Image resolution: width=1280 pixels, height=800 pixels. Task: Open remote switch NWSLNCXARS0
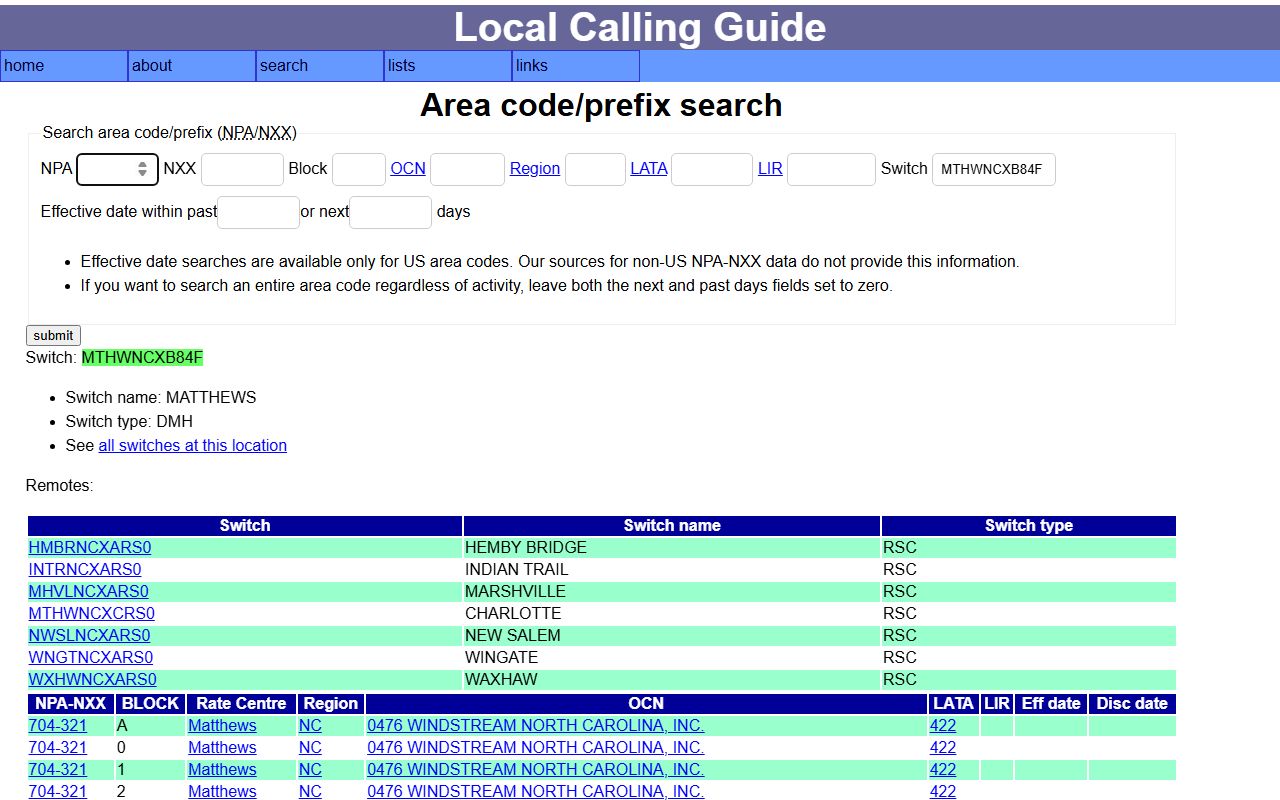pyautogui.click(x=89, y=636)
